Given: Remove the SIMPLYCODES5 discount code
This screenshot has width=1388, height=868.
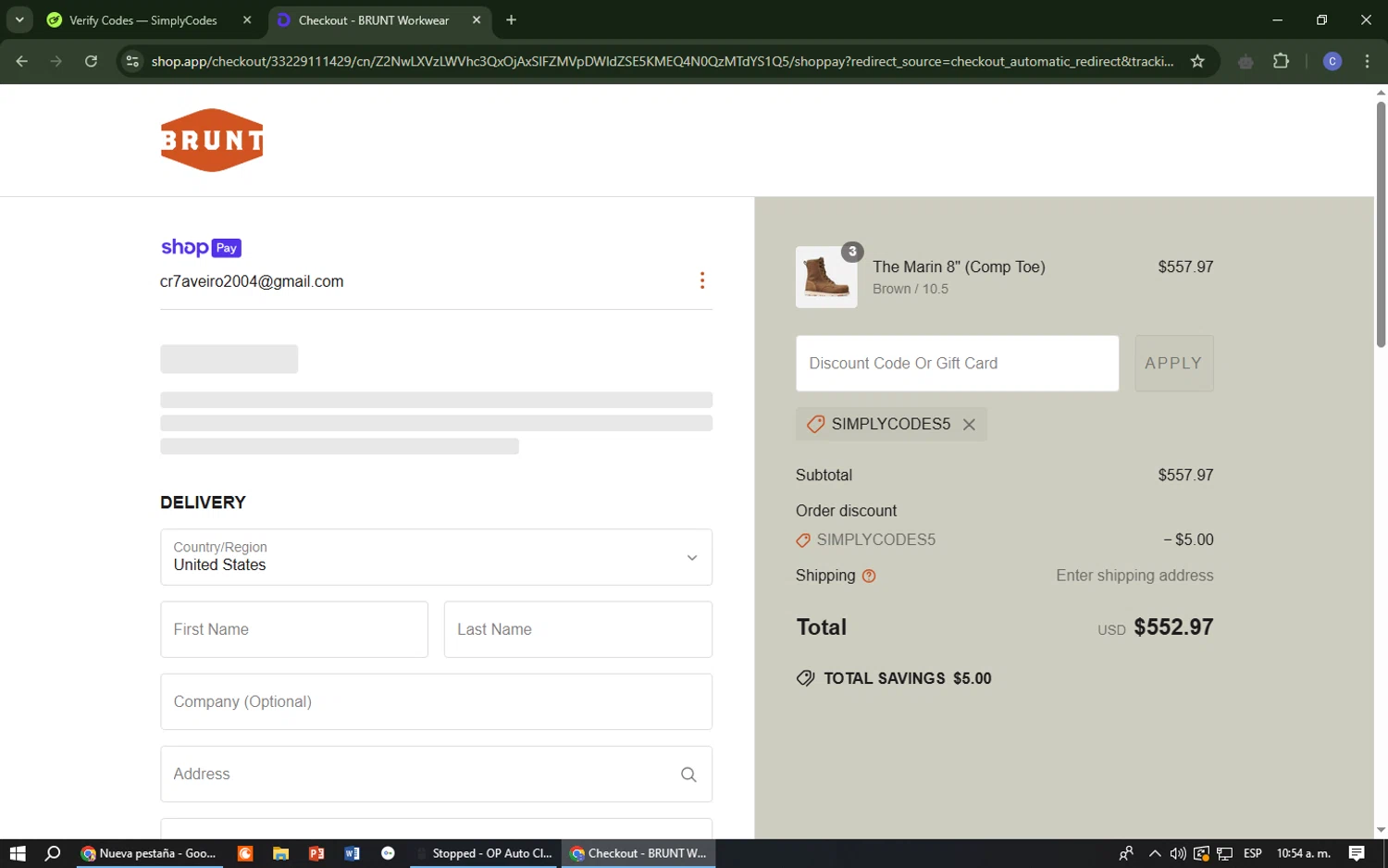Looking at the screenshot, I should 969,425.
